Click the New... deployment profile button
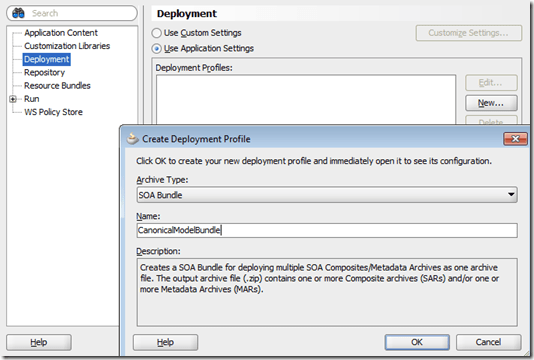 click(x=491, y=103)
